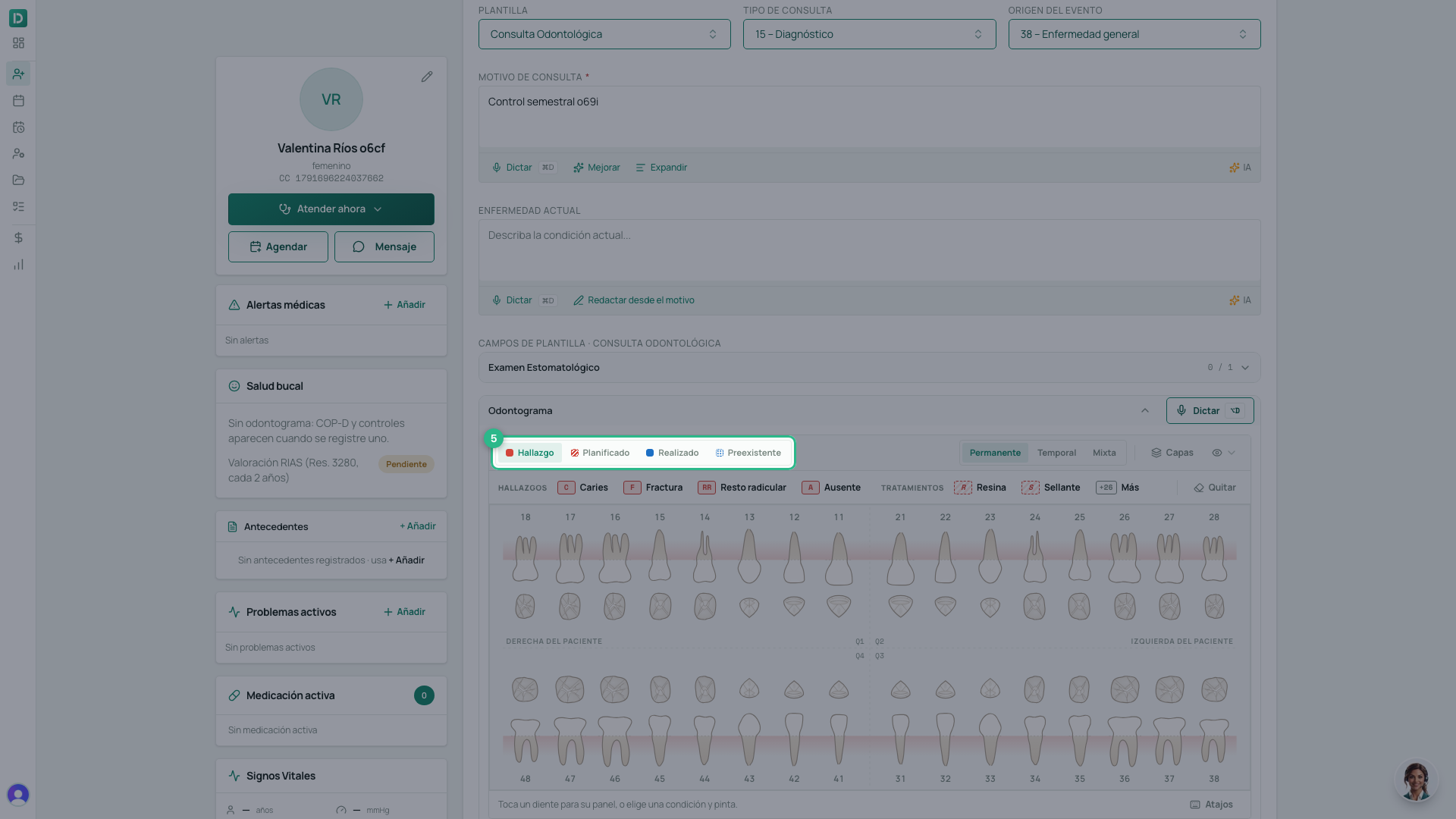Viewport: 1456px width, 819px height.
Task: Open the Plantilla Consulta Odontológica dropdown
Action: tap(604, 34)
